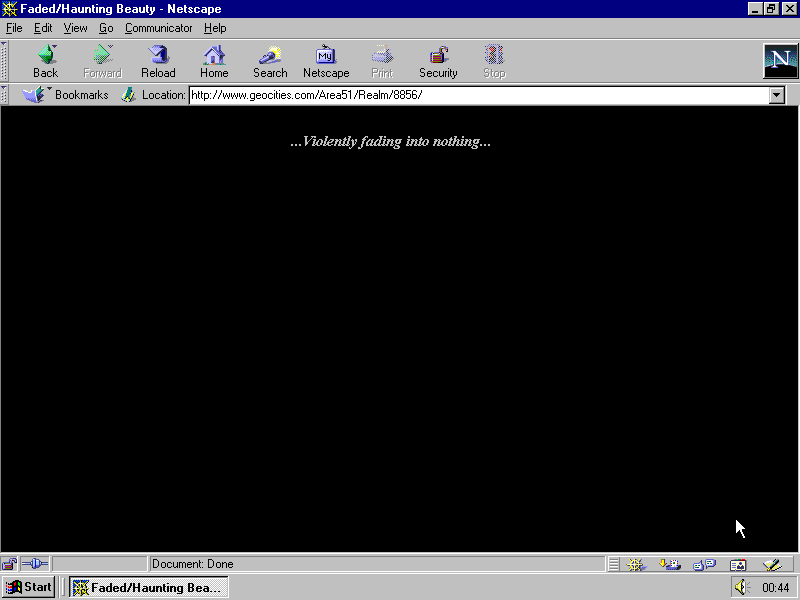Mute via the taskbar speaker icon

click(741, 587)
